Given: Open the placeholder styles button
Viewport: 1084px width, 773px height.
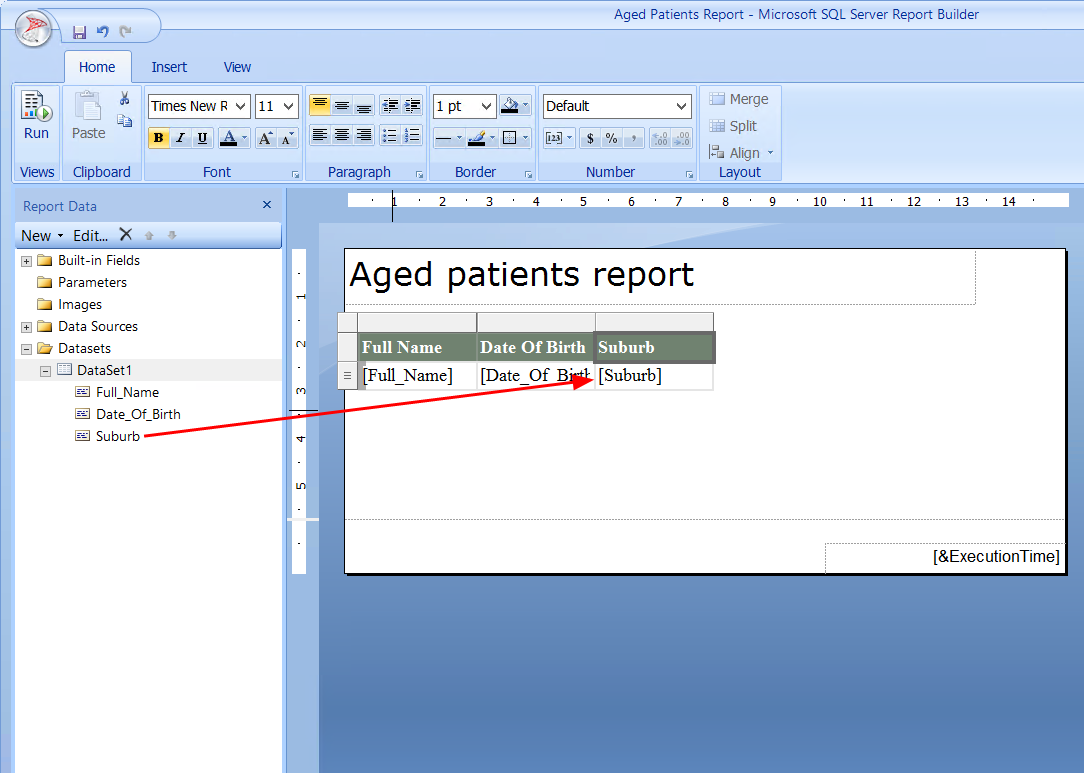Looking at the screenshot, I should pos(559,138).
